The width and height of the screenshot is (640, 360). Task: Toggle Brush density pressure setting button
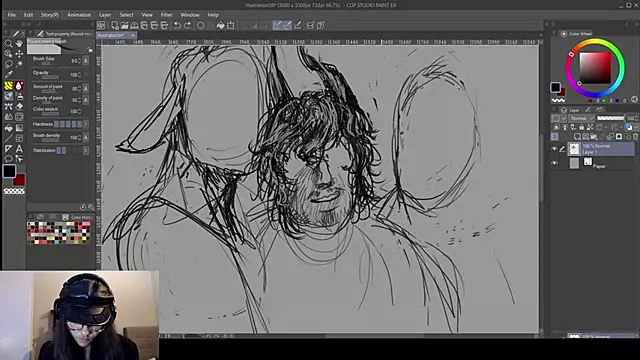(86, 137)
